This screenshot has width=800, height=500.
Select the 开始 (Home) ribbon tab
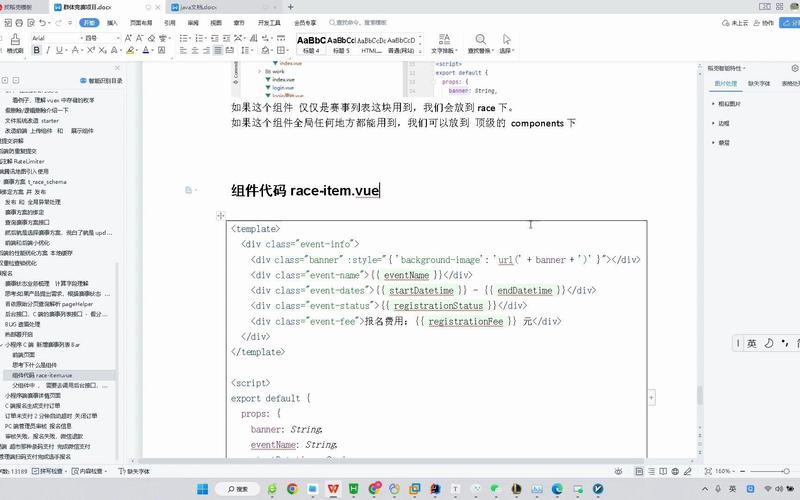coord(89,22)
